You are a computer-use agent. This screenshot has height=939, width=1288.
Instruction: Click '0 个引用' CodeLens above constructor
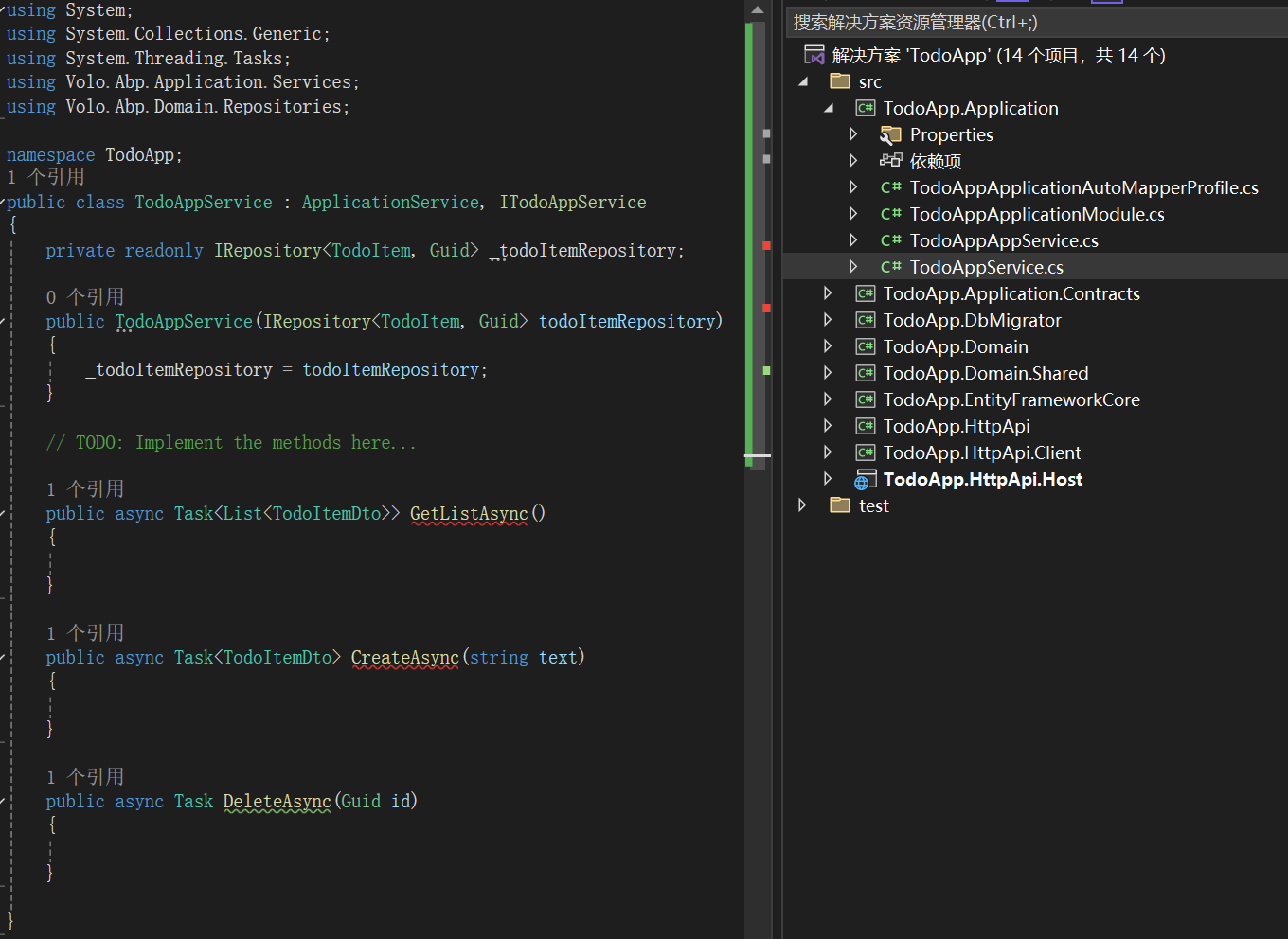(85, 297)
